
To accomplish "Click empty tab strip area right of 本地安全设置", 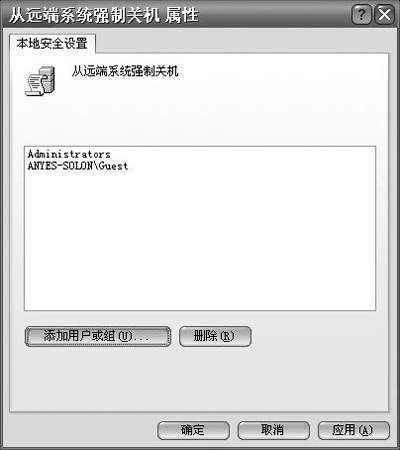I will pos(240,43).
